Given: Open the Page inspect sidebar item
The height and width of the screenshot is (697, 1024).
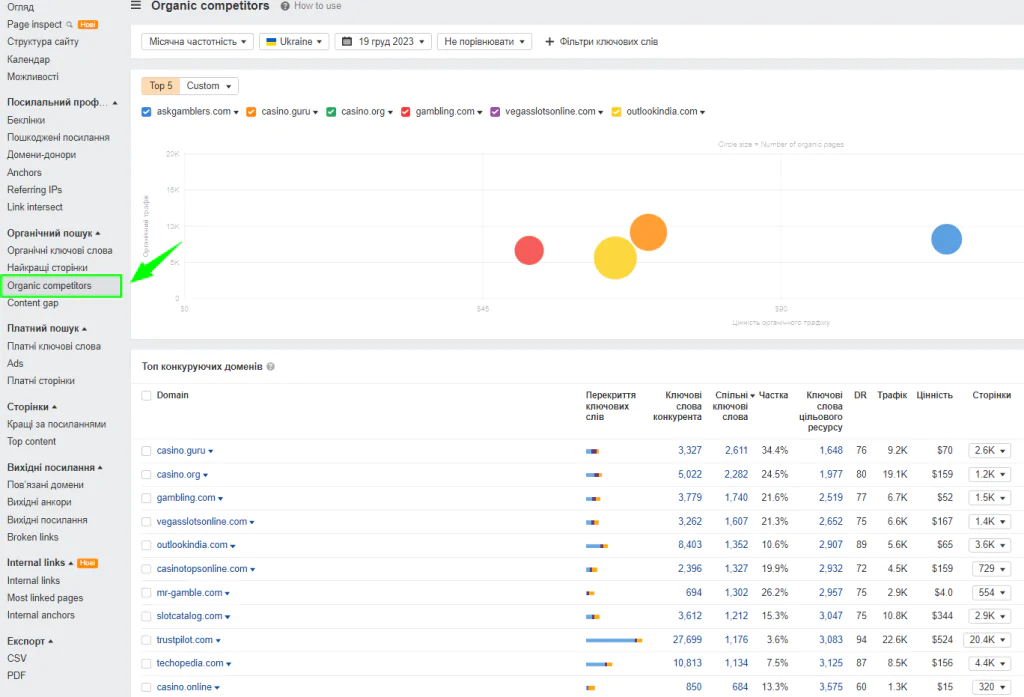Looking at the screenshot, I should click(35, 24).
